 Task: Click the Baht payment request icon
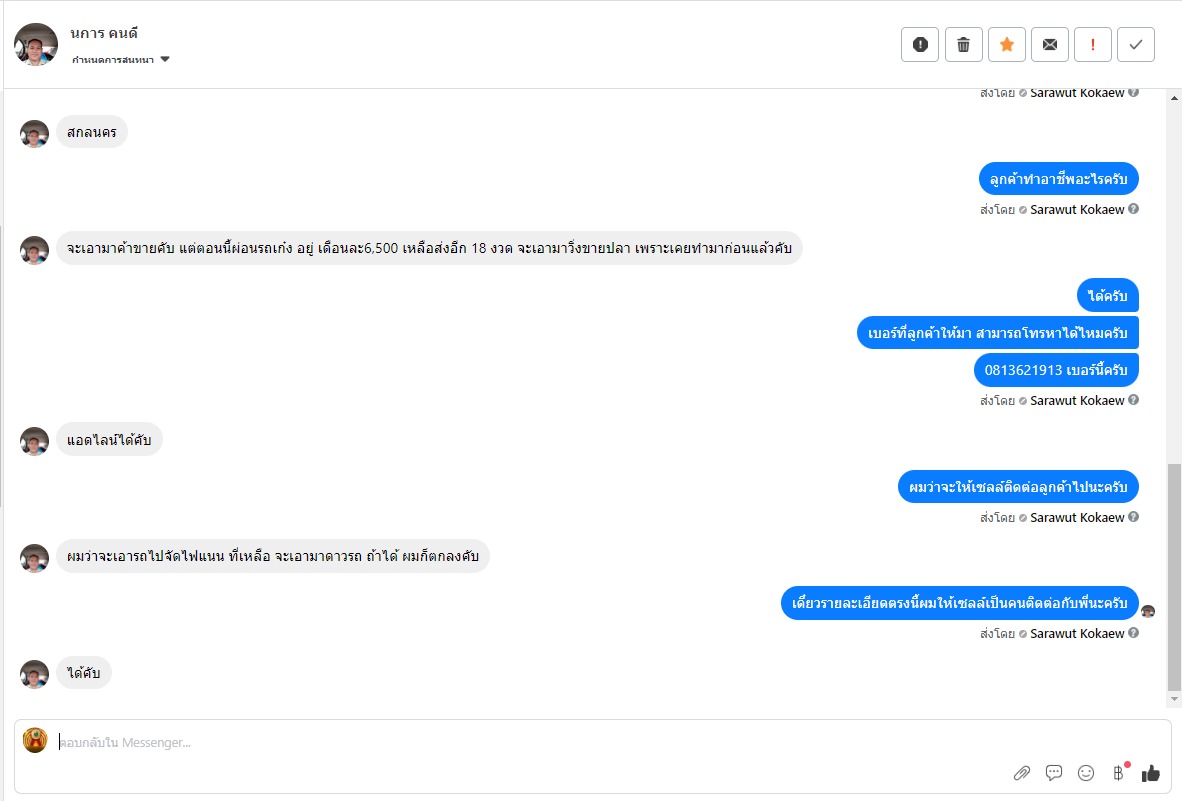click(x=1118, y=773)
